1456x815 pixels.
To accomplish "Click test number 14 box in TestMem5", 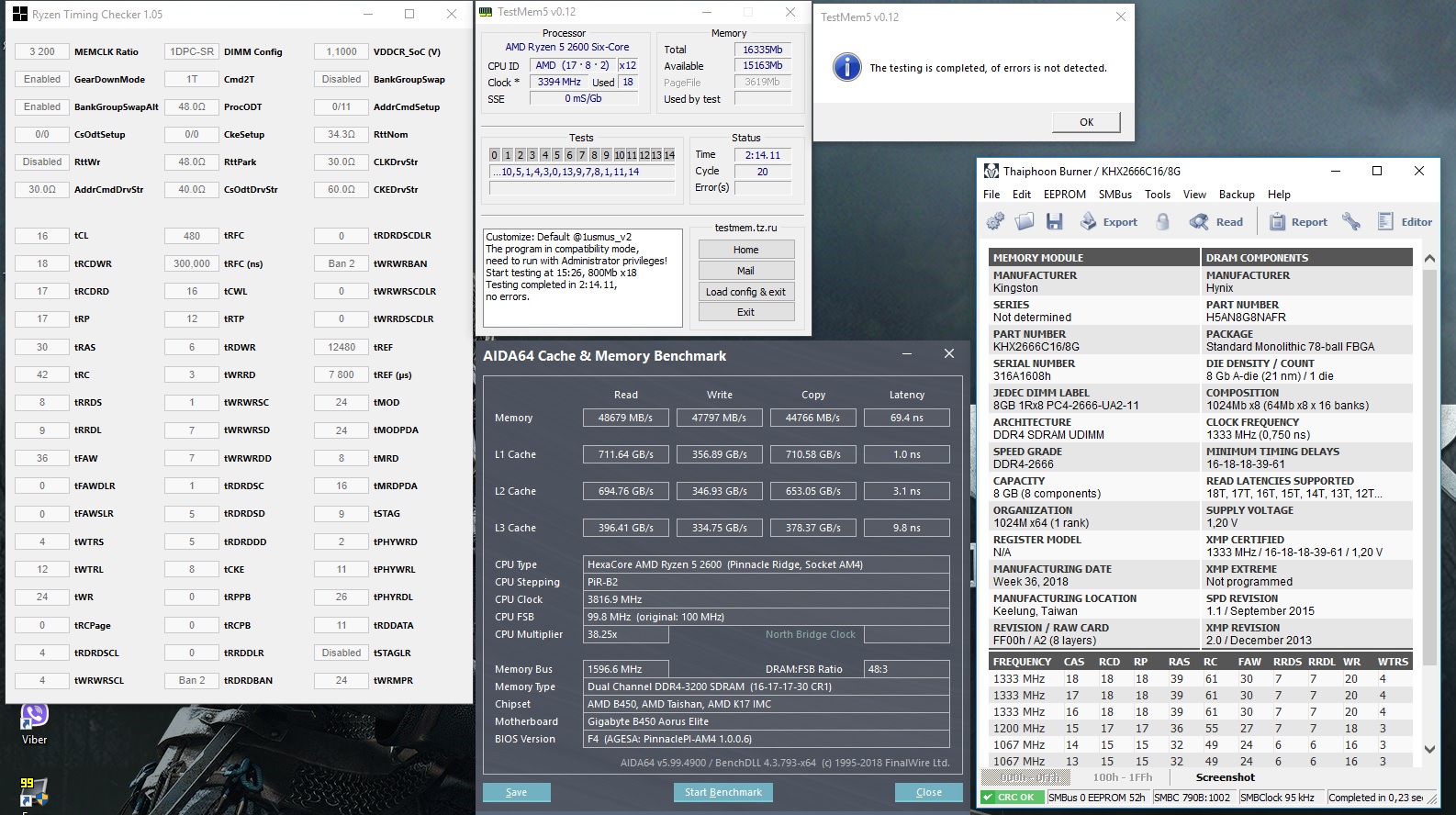I will [669, 155].
